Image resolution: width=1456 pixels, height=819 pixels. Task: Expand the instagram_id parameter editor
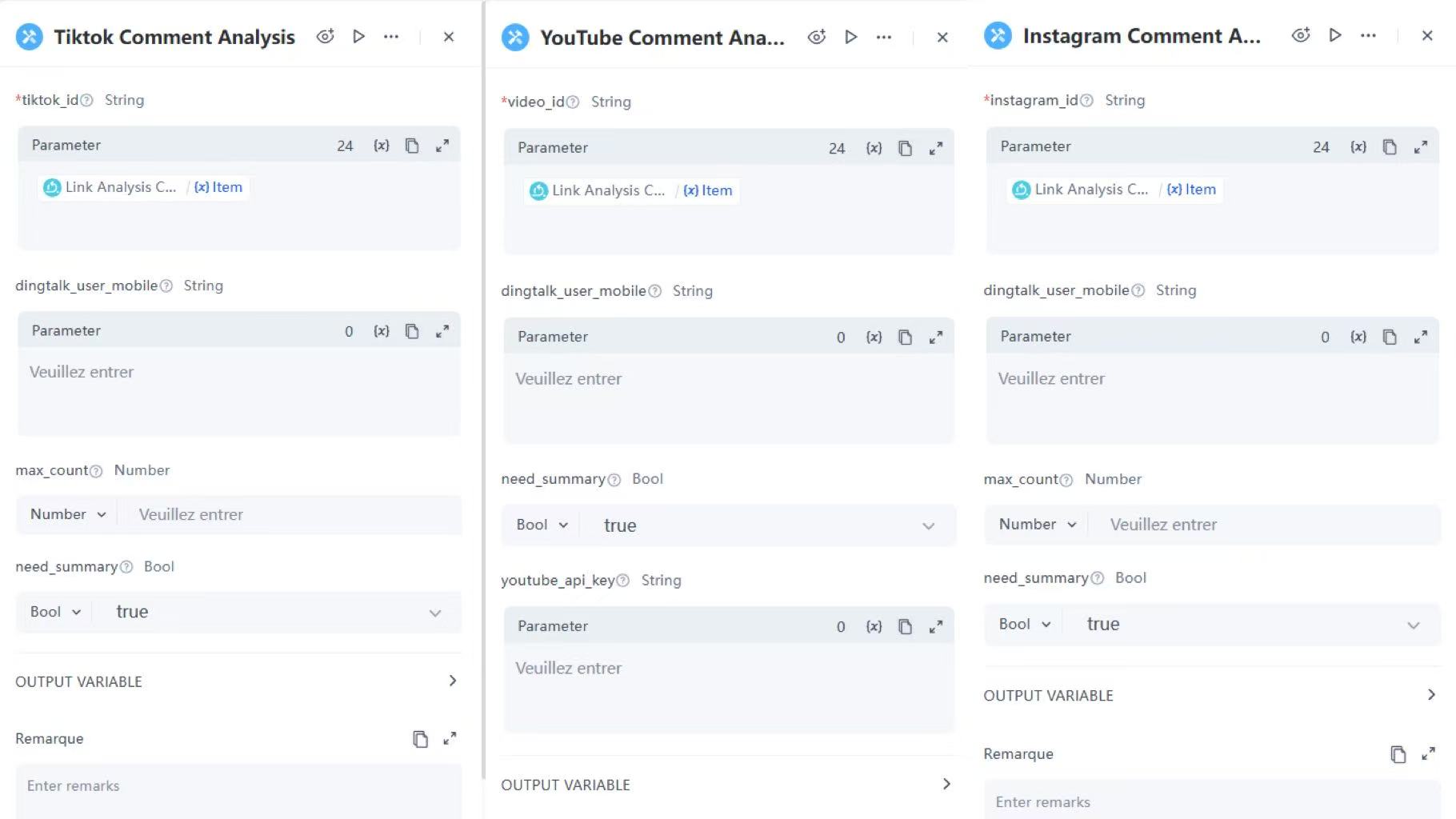pos(1421,147)
